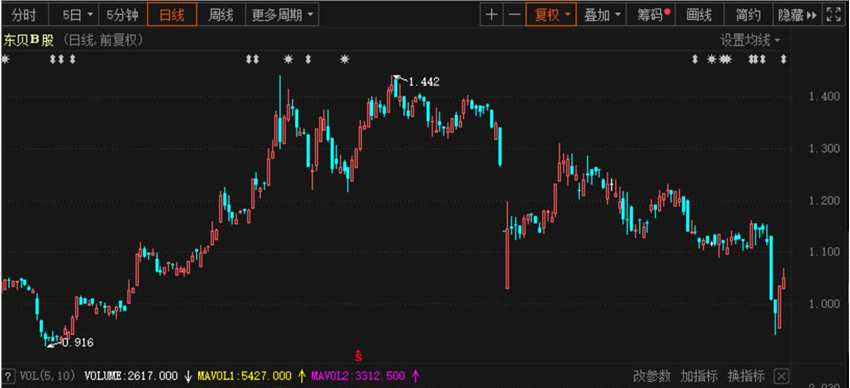Open 设置均线 moving average settings
The width and height of the screenshot is (850, 388).
[750, 40]
